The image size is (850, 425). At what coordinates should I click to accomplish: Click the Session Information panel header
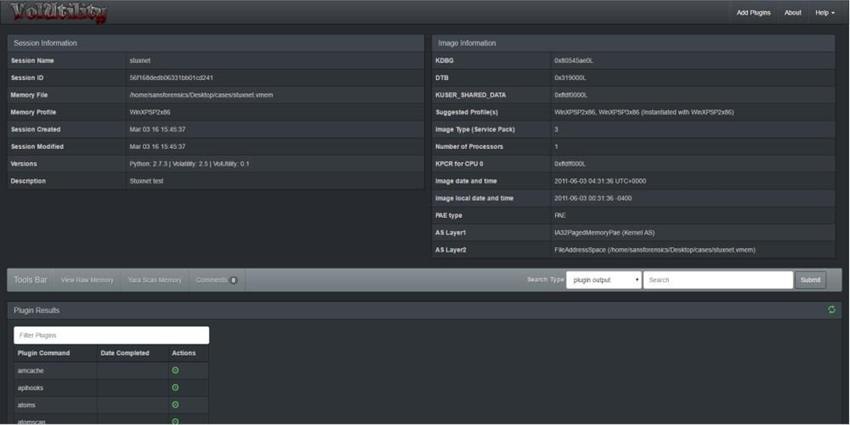(216, 43)
